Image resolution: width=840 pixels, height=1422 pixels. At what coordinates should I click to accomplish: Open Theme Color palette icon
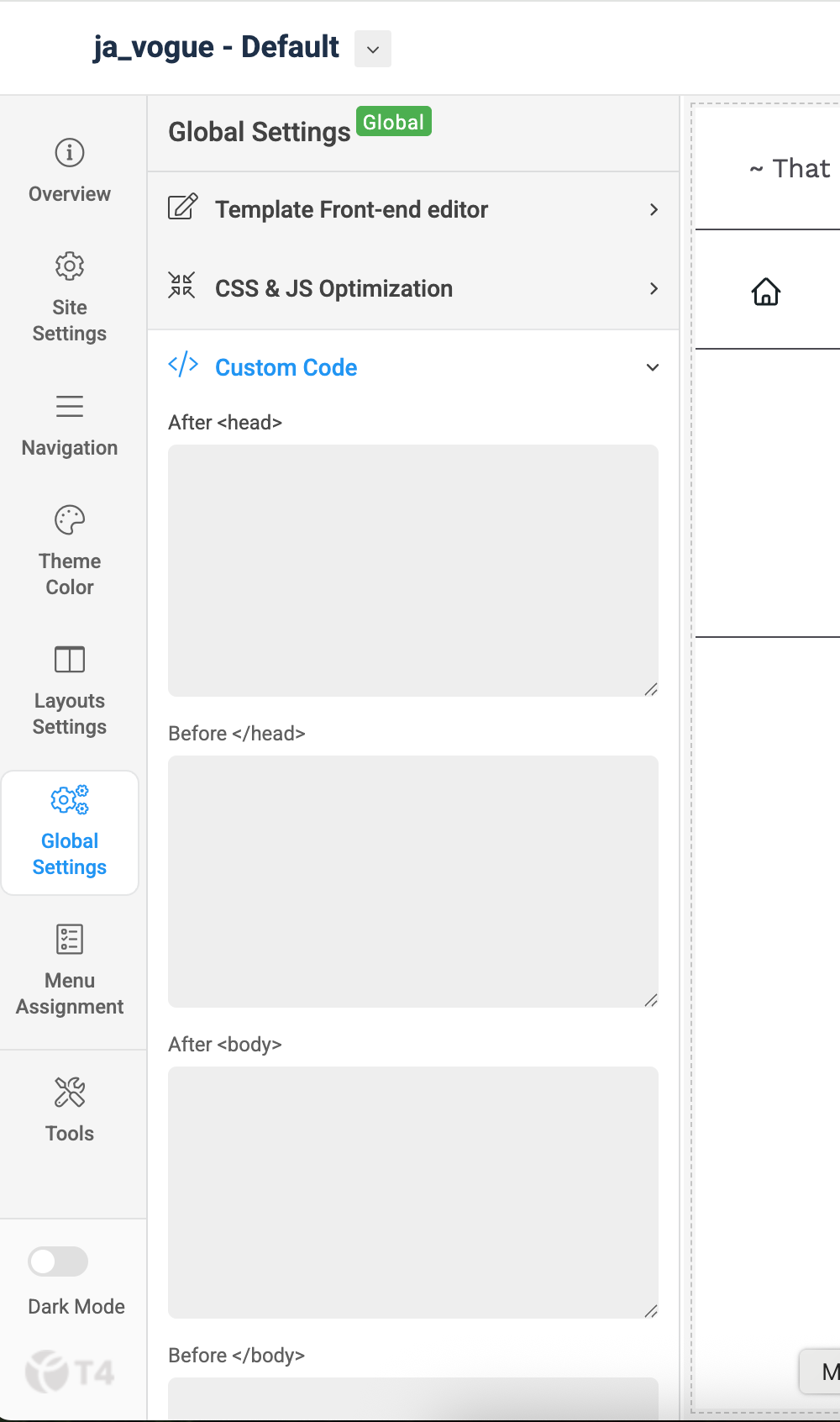[x=70, y=520]
